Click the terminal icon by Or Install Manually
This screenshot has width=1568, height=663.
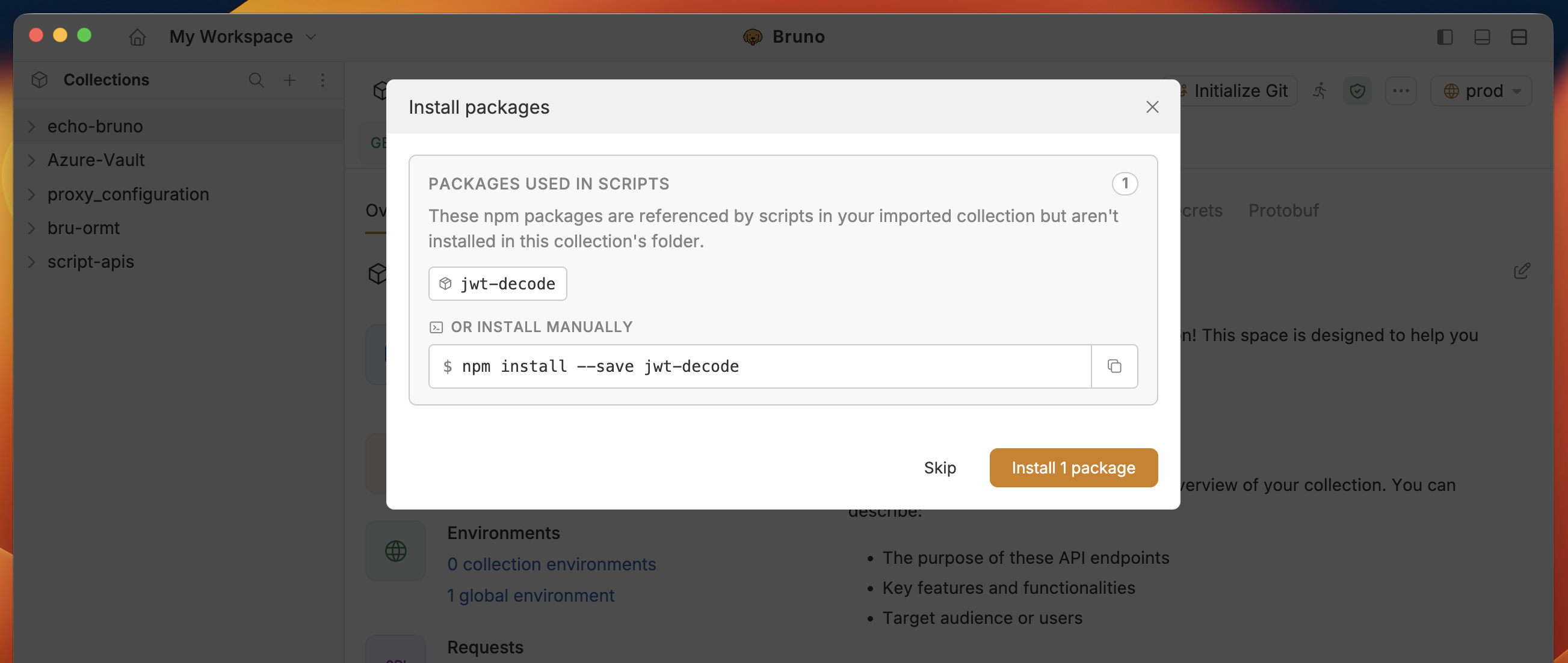coord(436,327)
